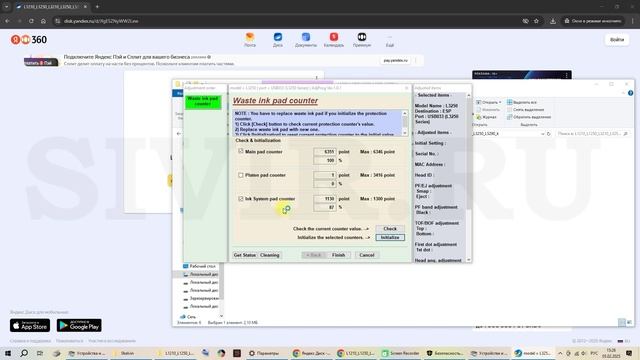
Task: Click the Google Play download badge
Action: tap(79, 325)
